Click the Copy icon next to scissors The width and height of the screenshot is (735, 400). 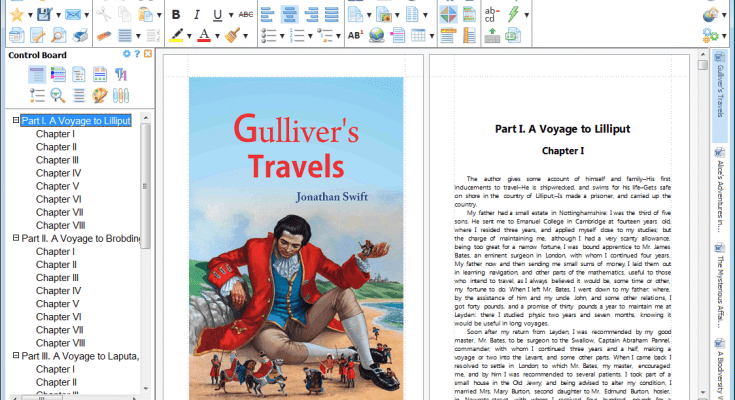[x=125, y=15]
